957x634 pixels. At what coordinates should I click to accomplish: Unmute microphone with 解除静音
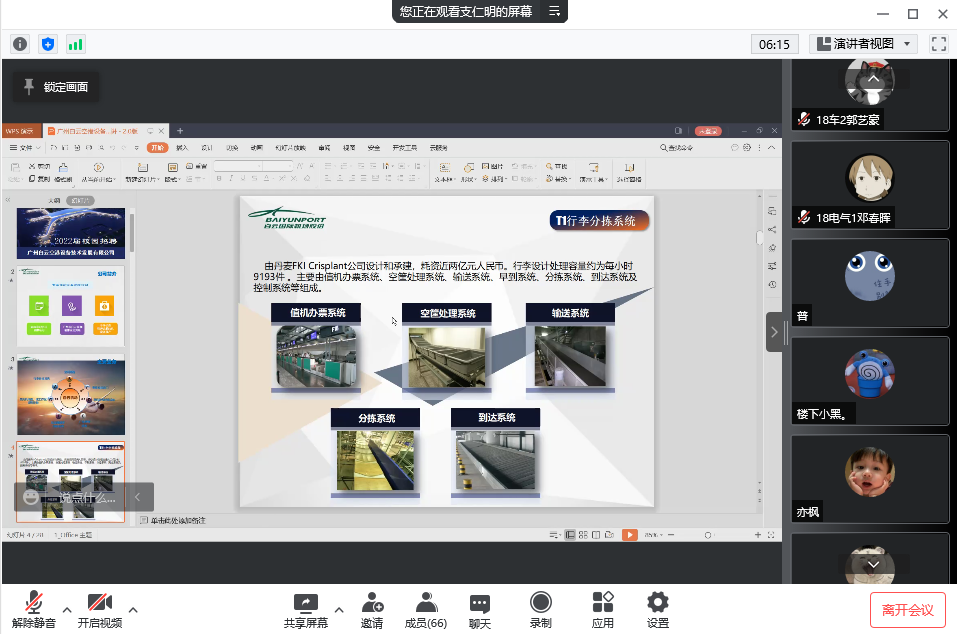pyautogui.click(x=34, y=609)
